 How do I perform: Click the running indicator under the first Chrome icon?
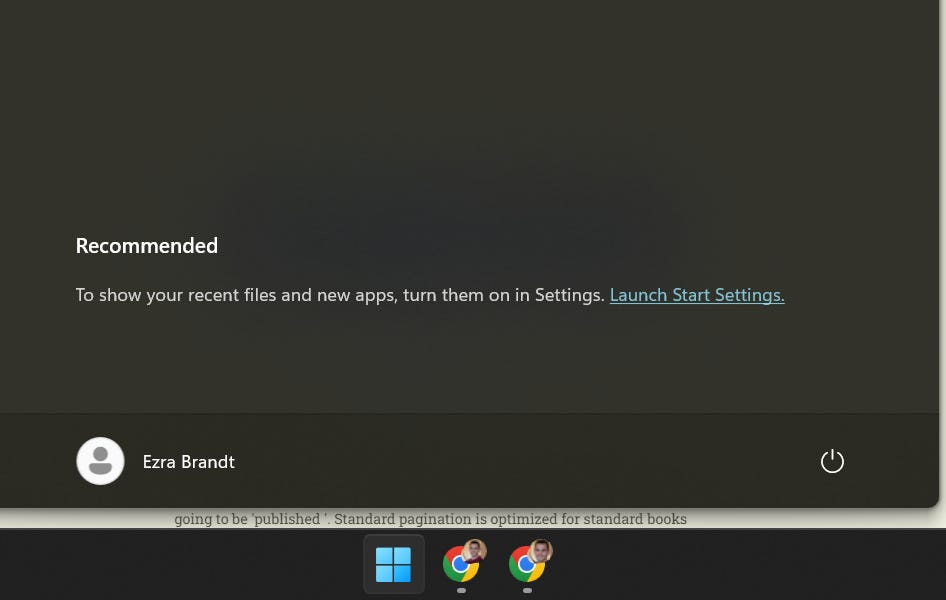tap(462, 590)
